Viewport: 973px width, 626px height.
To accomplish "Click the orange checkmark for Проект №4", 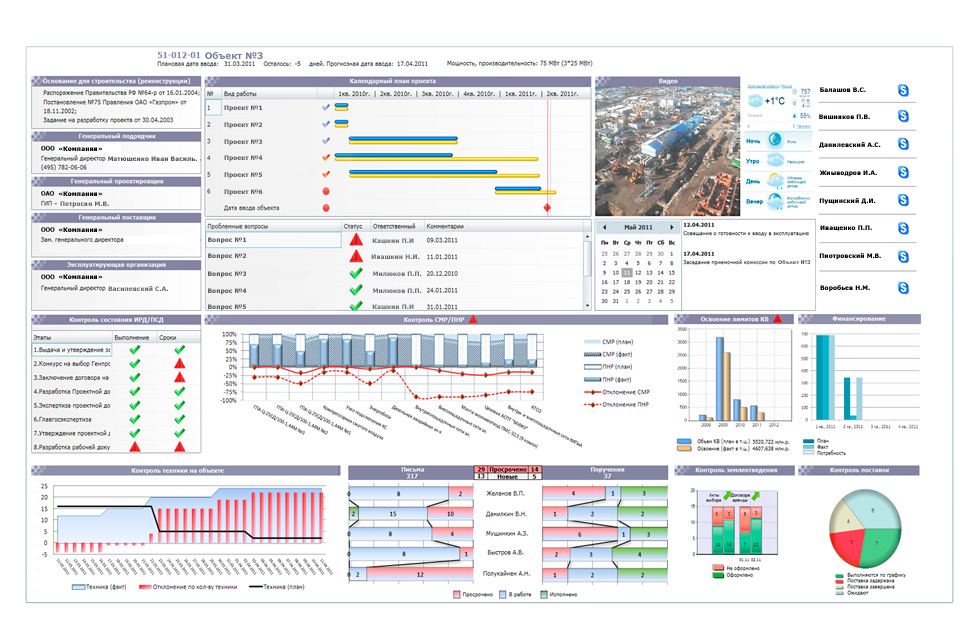I will [326, 158].
